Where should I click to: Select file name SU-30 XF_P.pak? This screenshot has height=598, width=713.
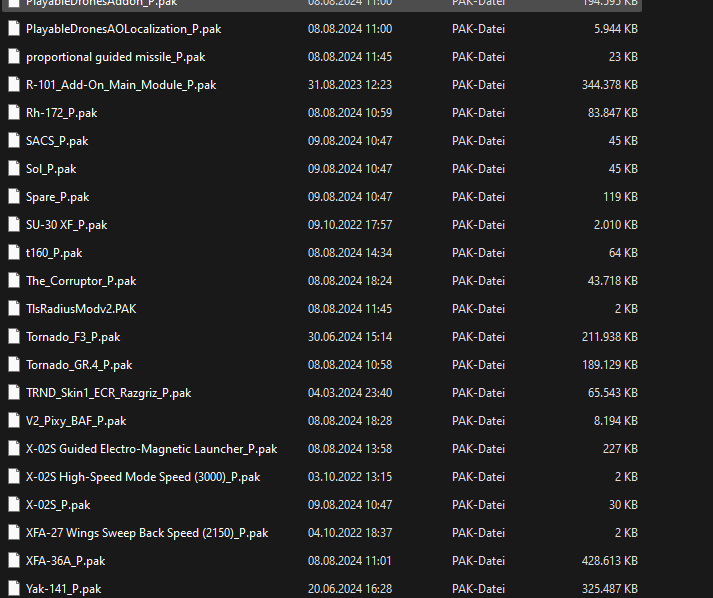coord(66,225)
